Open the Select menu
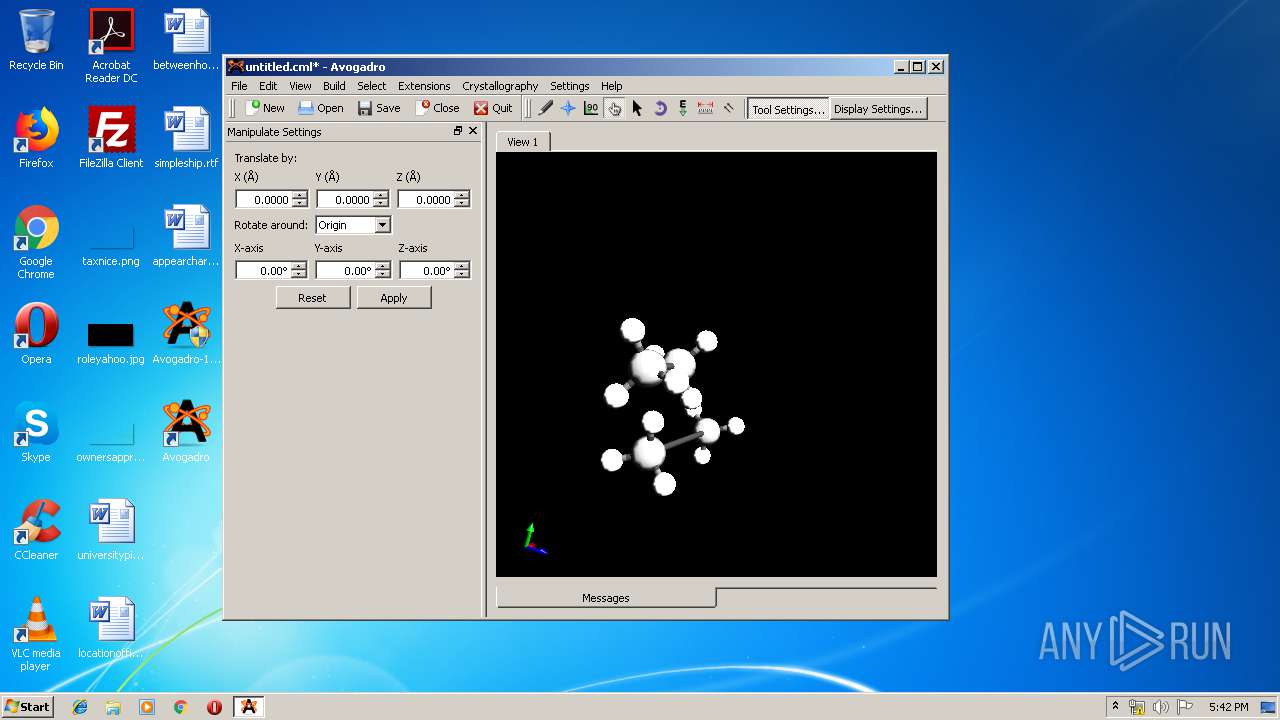 (x=372, y=86)
